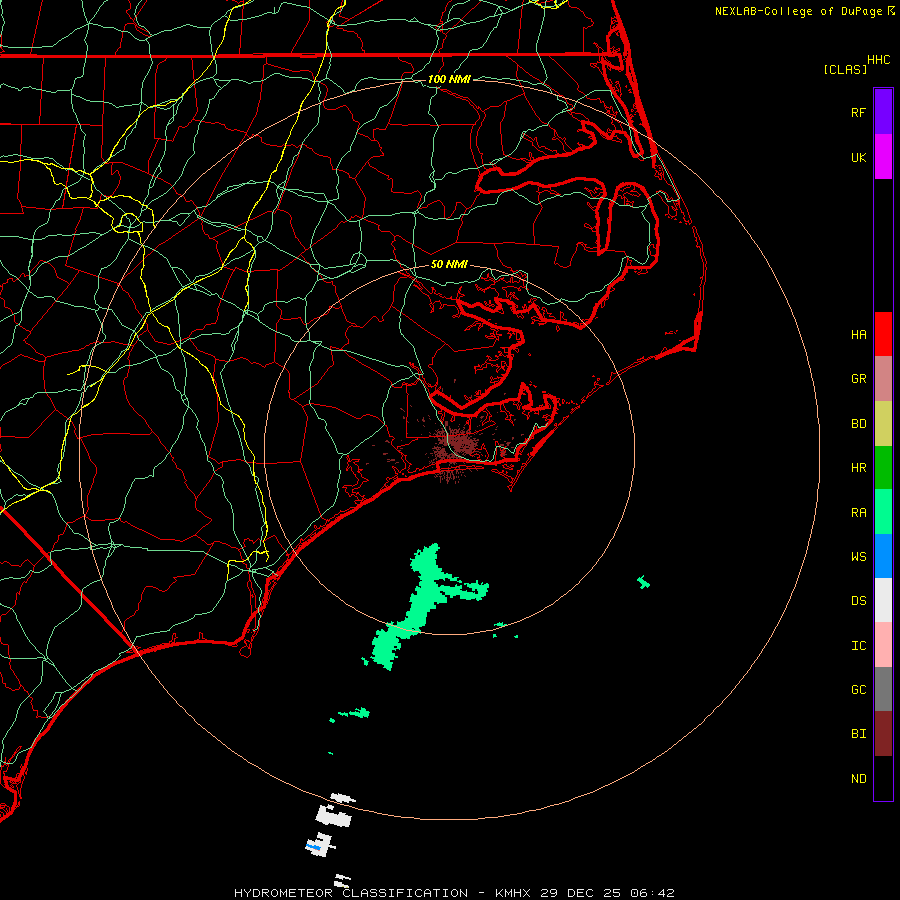
Task: Click the GC legend label
Action: tap(858, 690)
